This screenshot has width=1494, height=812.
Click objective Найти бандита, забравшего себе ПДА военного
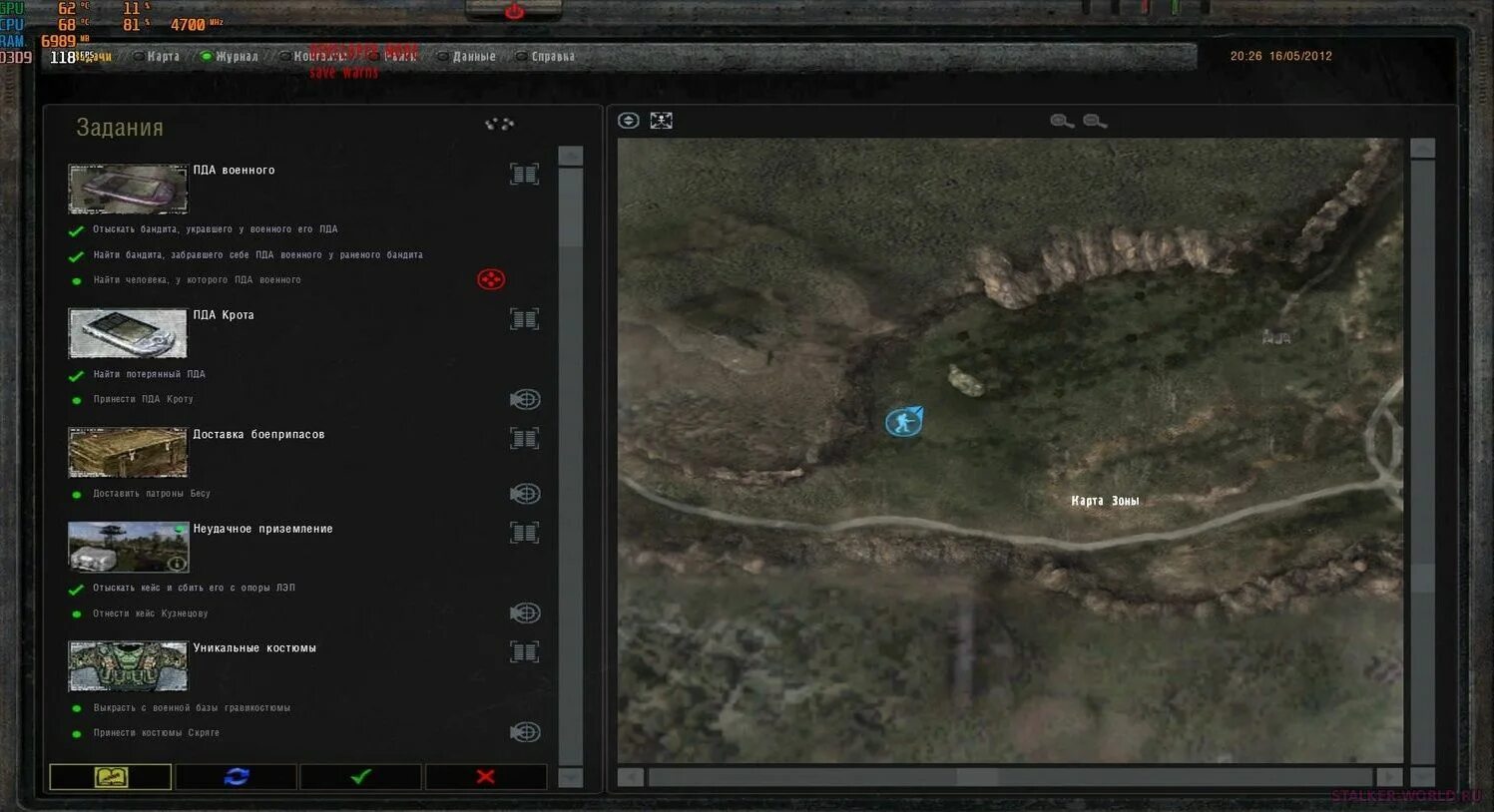257,255
